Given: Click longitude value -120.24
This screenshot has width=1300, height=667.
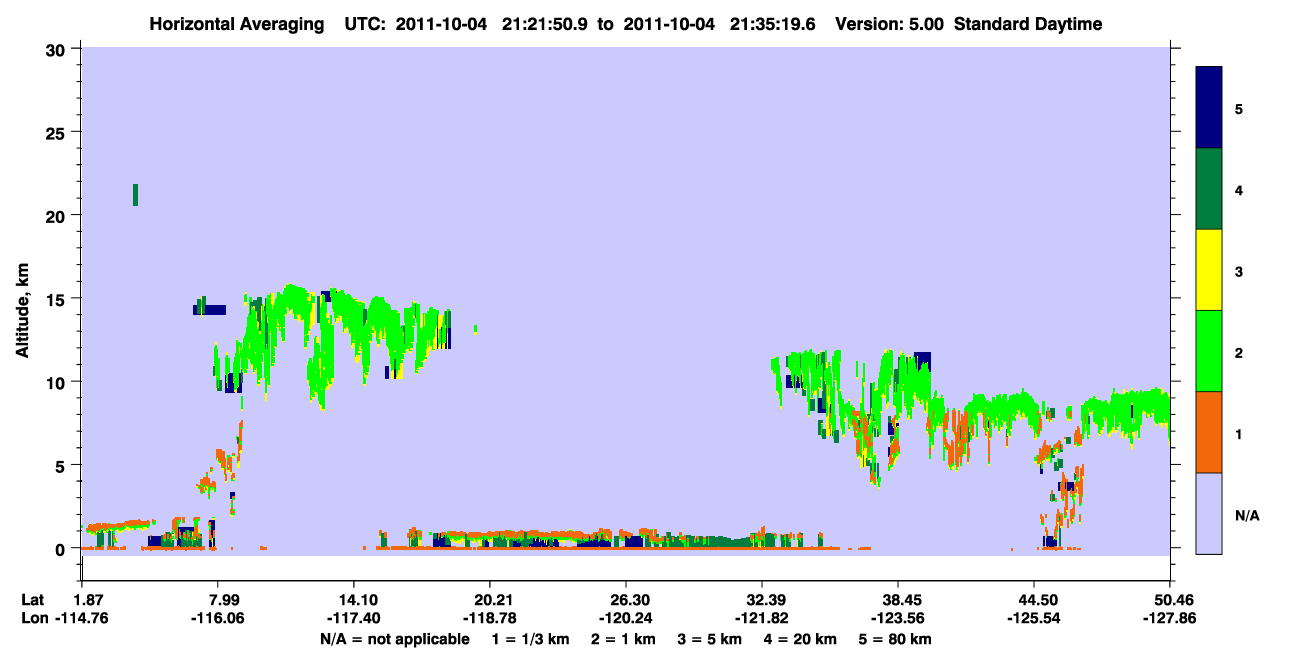Looking at the screenshot, I should tap(625, 619).
